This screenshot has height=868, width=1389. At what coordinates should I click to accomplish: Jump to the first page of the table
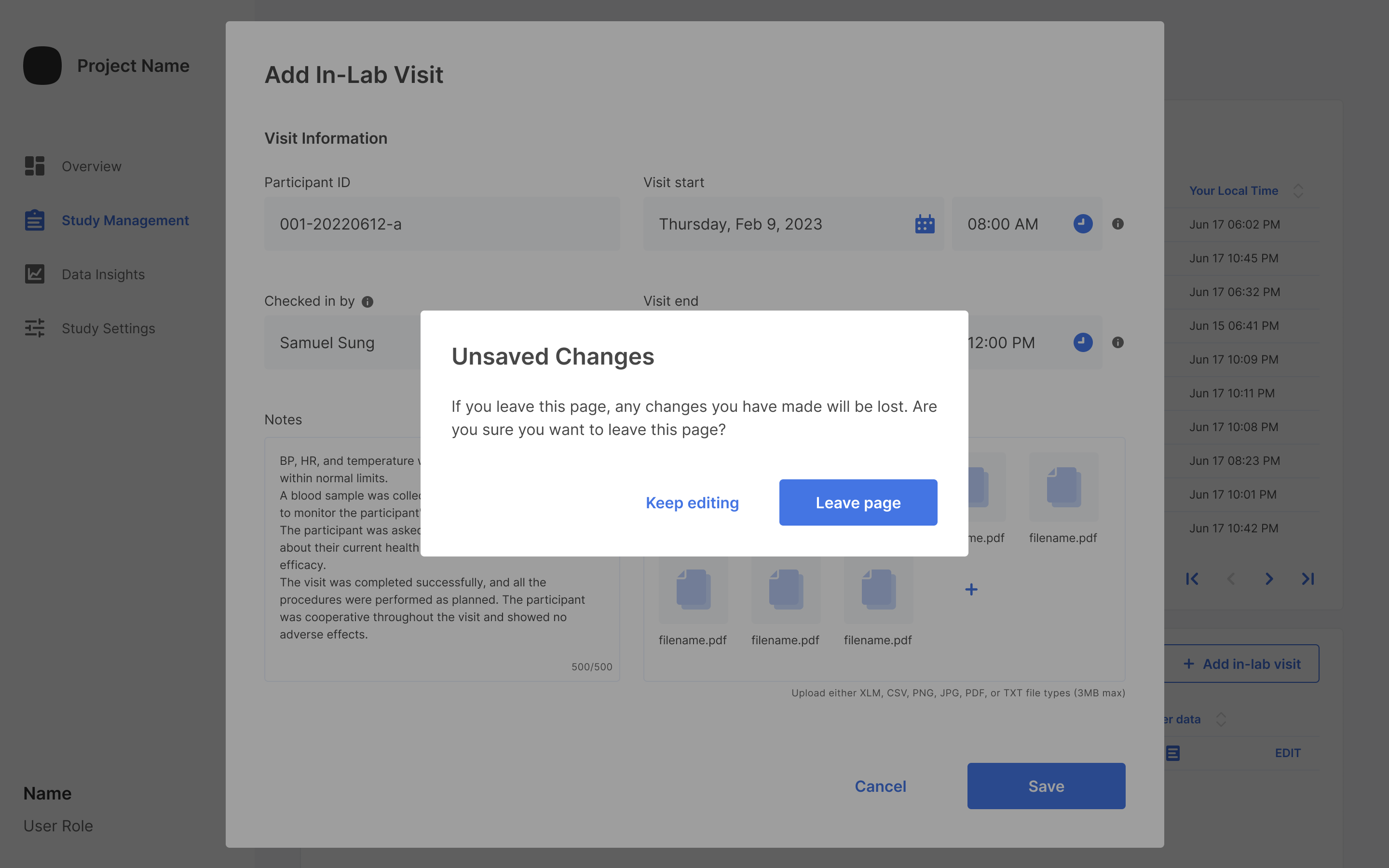1192,579
